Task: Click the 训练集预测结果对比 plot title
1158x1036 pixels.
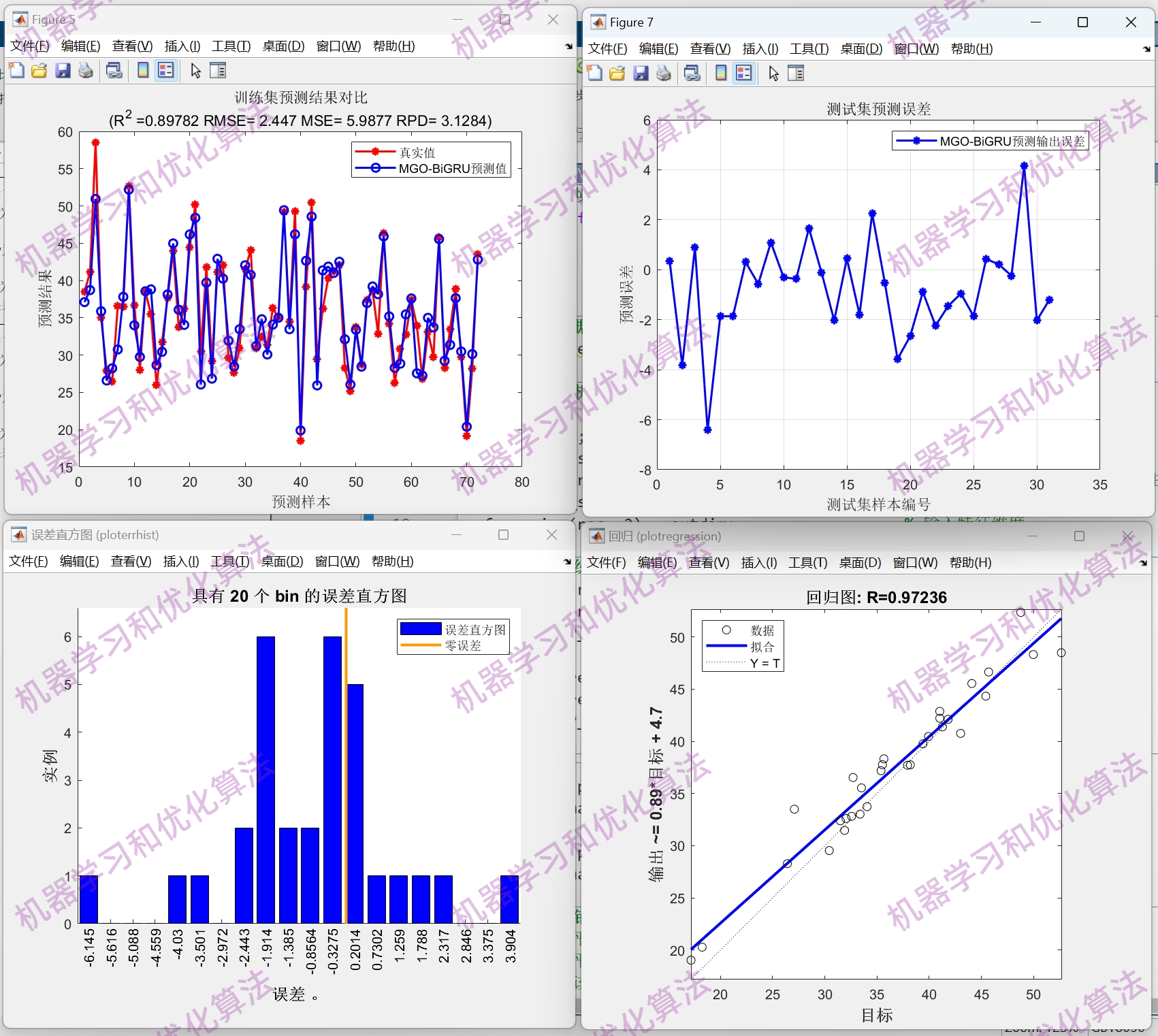Action: click(x=301, y=97)
